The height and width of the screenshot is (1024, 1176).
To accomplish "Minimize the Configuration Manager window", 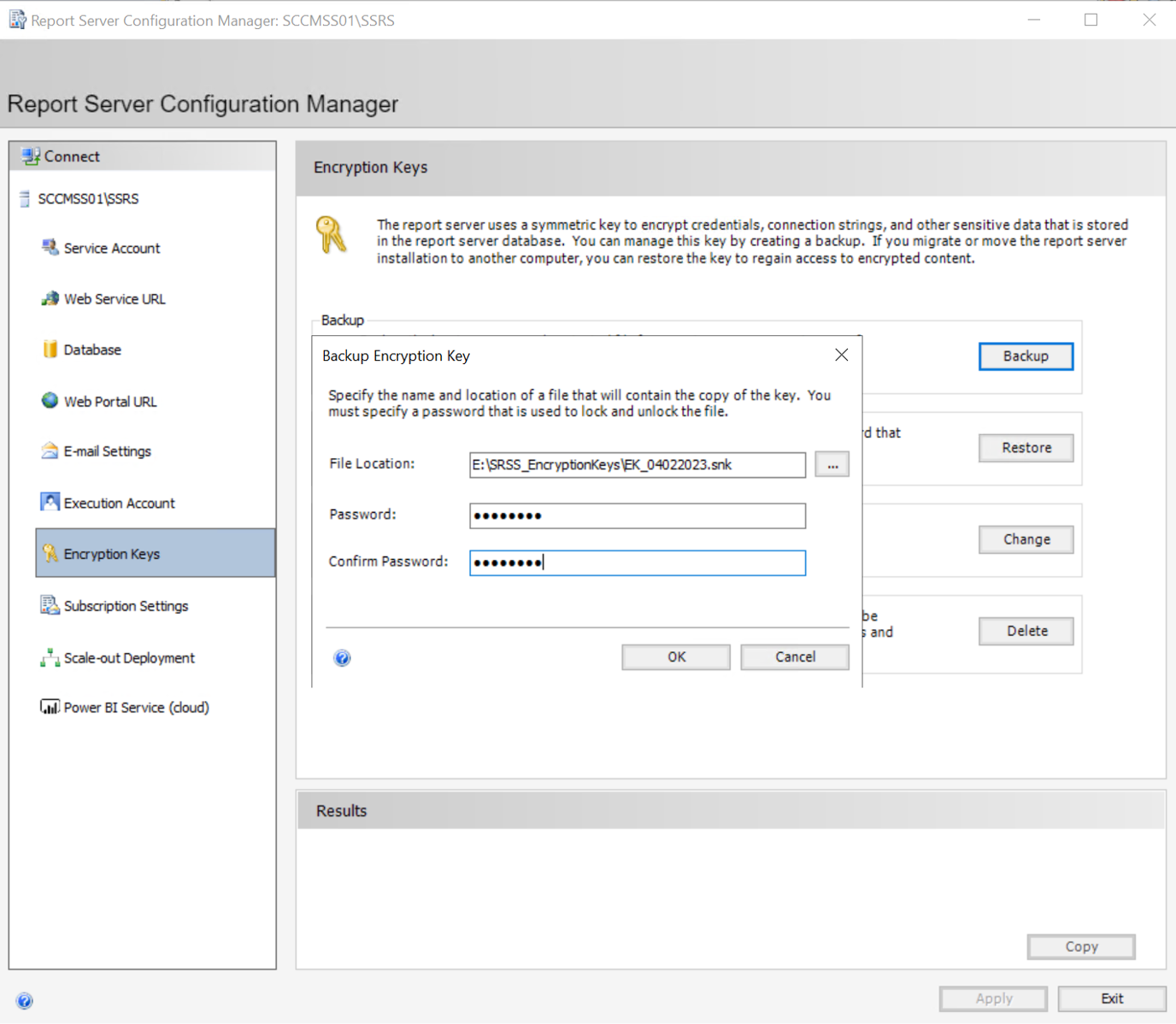I will [x=1034, y=20].
